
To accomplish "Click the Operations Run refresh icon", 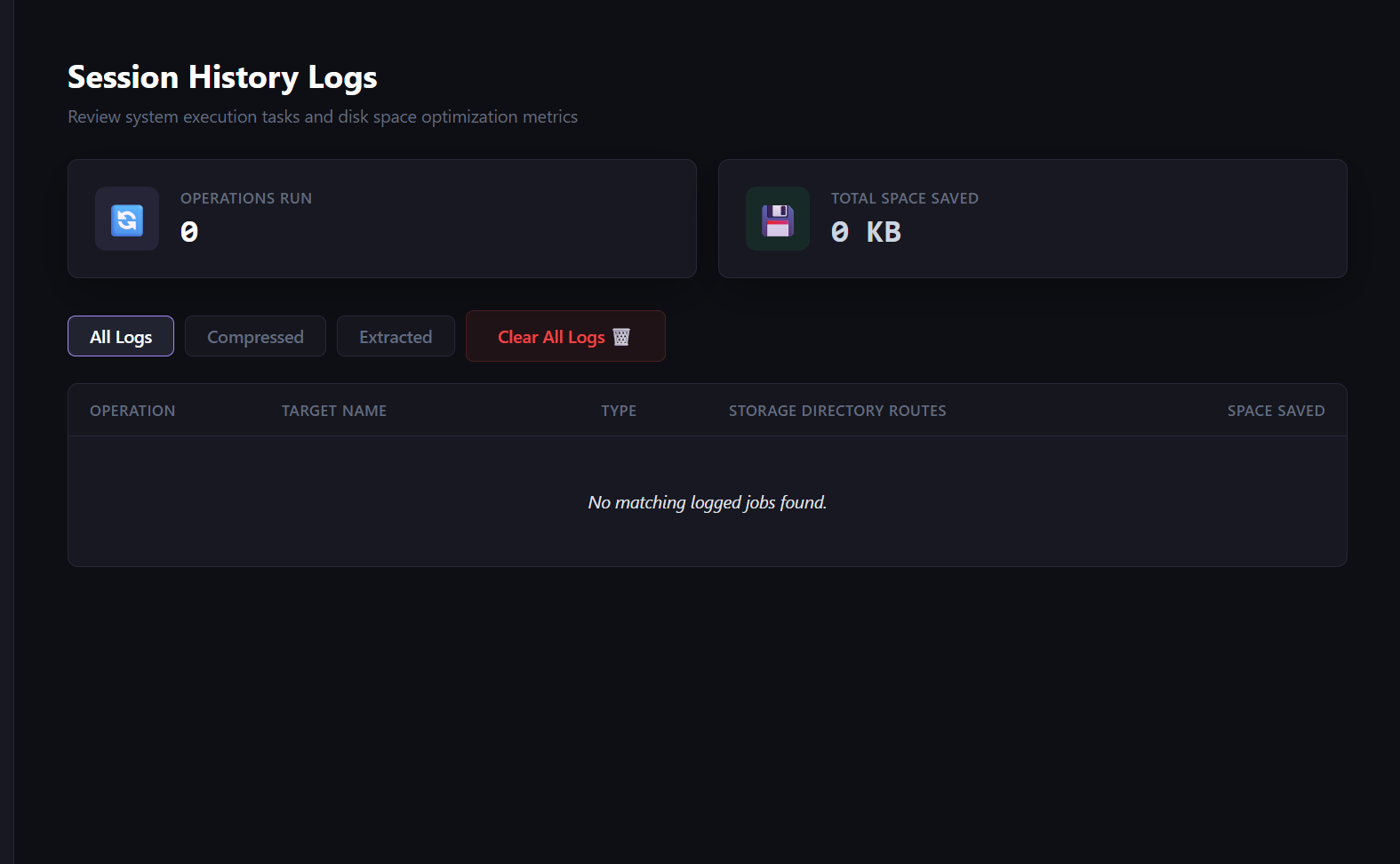I will [x=127, y=220].
